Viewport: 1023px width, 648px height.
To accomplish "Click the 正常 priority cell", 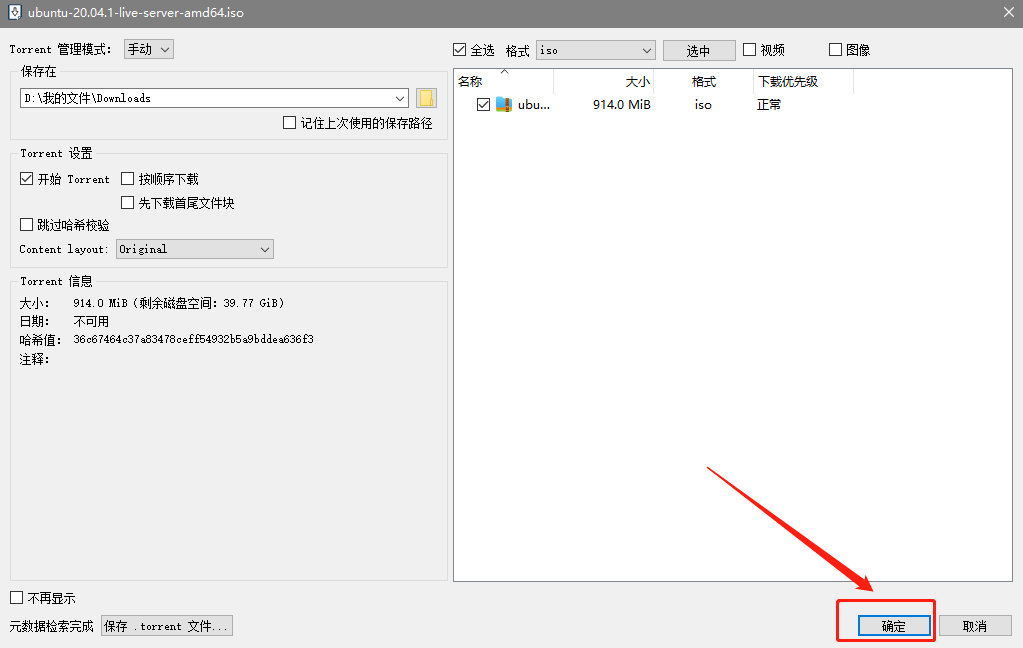I will [x=769, y=104].
